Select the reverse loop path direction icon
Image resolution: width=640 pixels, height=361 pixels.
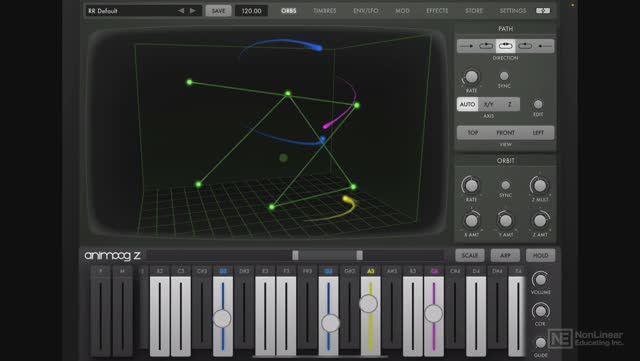pyautogui.click(x=525, y=46)
